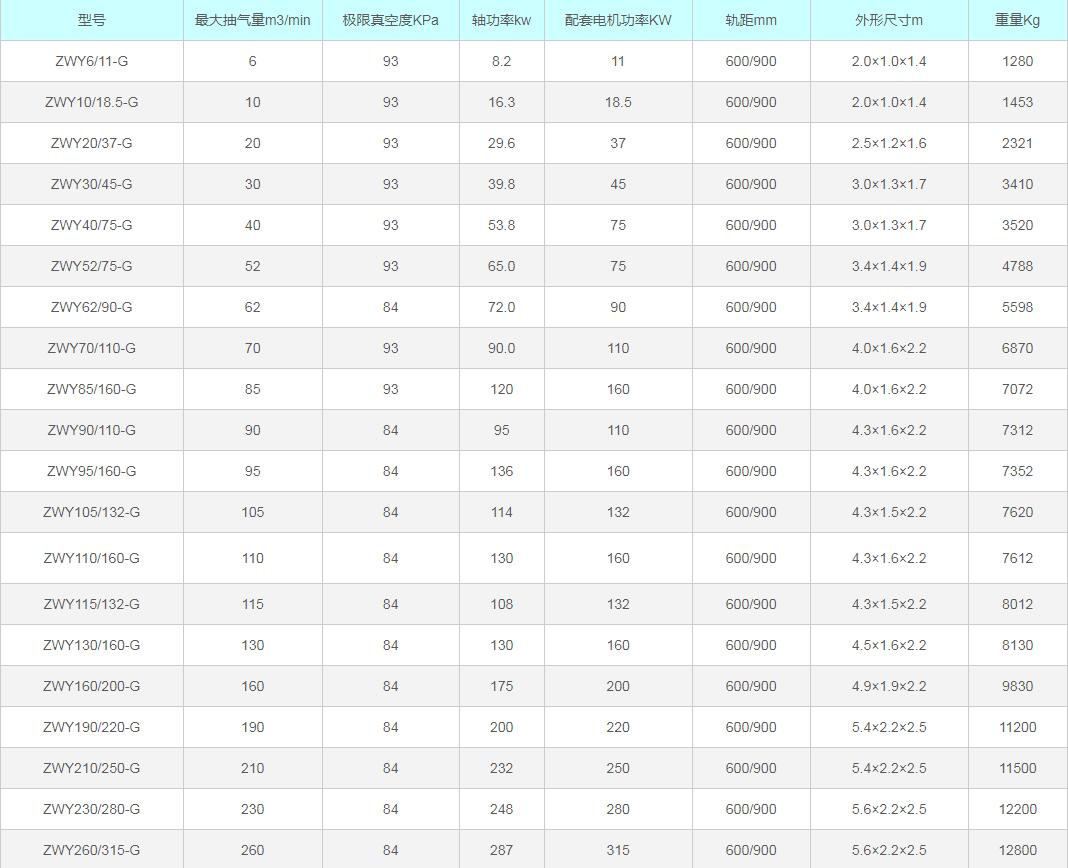Click shaft power value 16.3
1068x868 pixels.
tap(501, 102)
